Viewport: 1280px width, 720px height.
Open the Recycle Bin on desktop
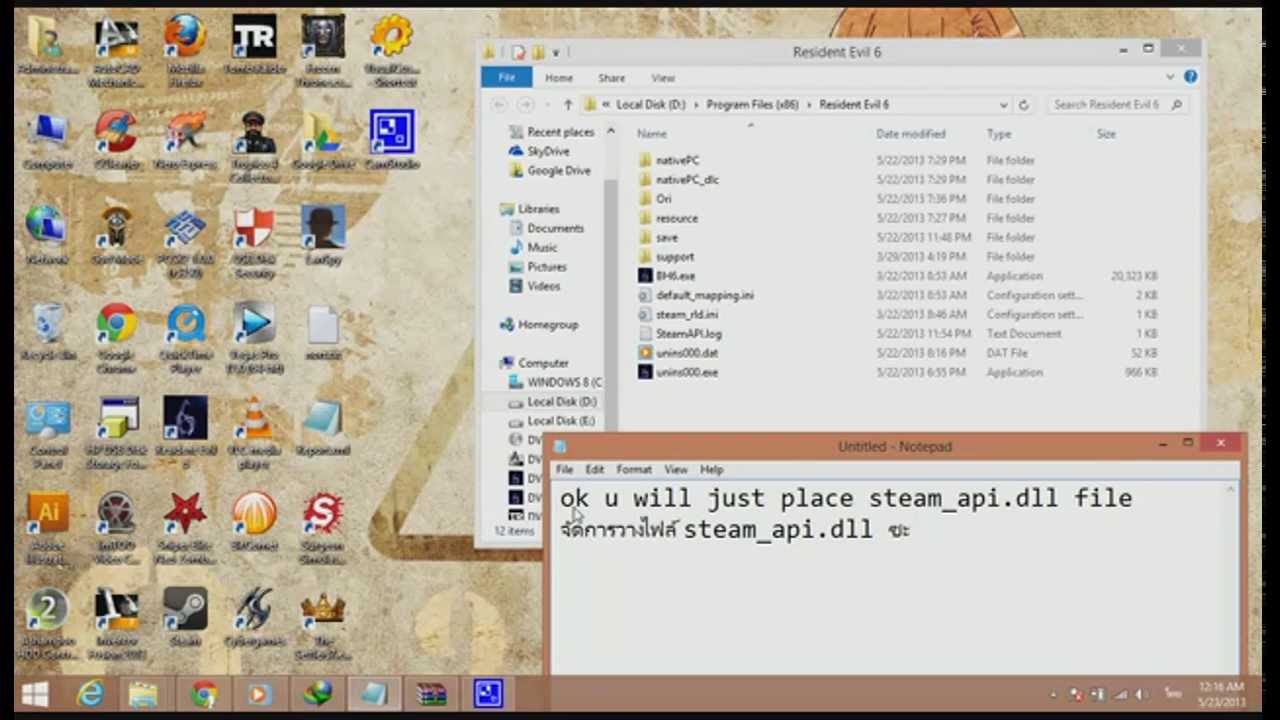click(x=47, y=333)
